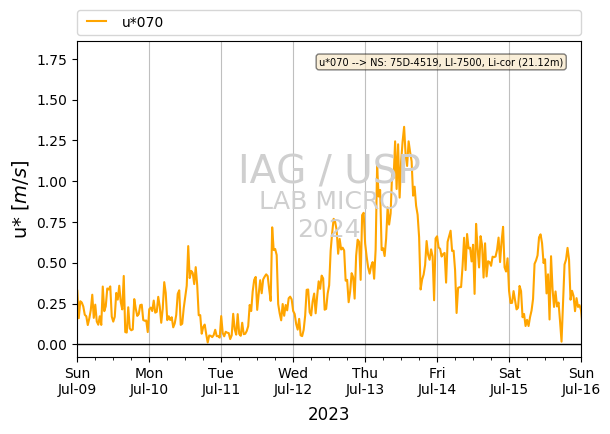This screenshot has height=434, width=610.
Task: Click x-axis label 'Tue Jul-11'
Action: coord(221,381)
